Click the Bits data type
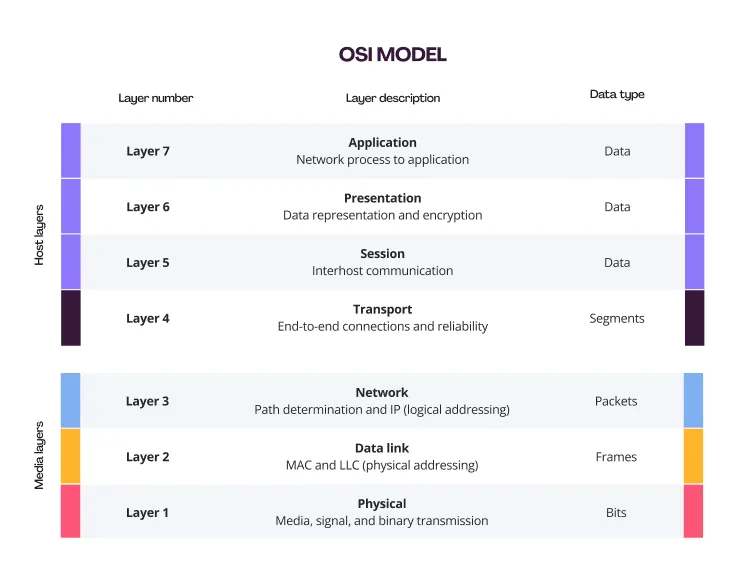Image resolution: width=732 pixels, height=580 pixels. pos(616,512)
